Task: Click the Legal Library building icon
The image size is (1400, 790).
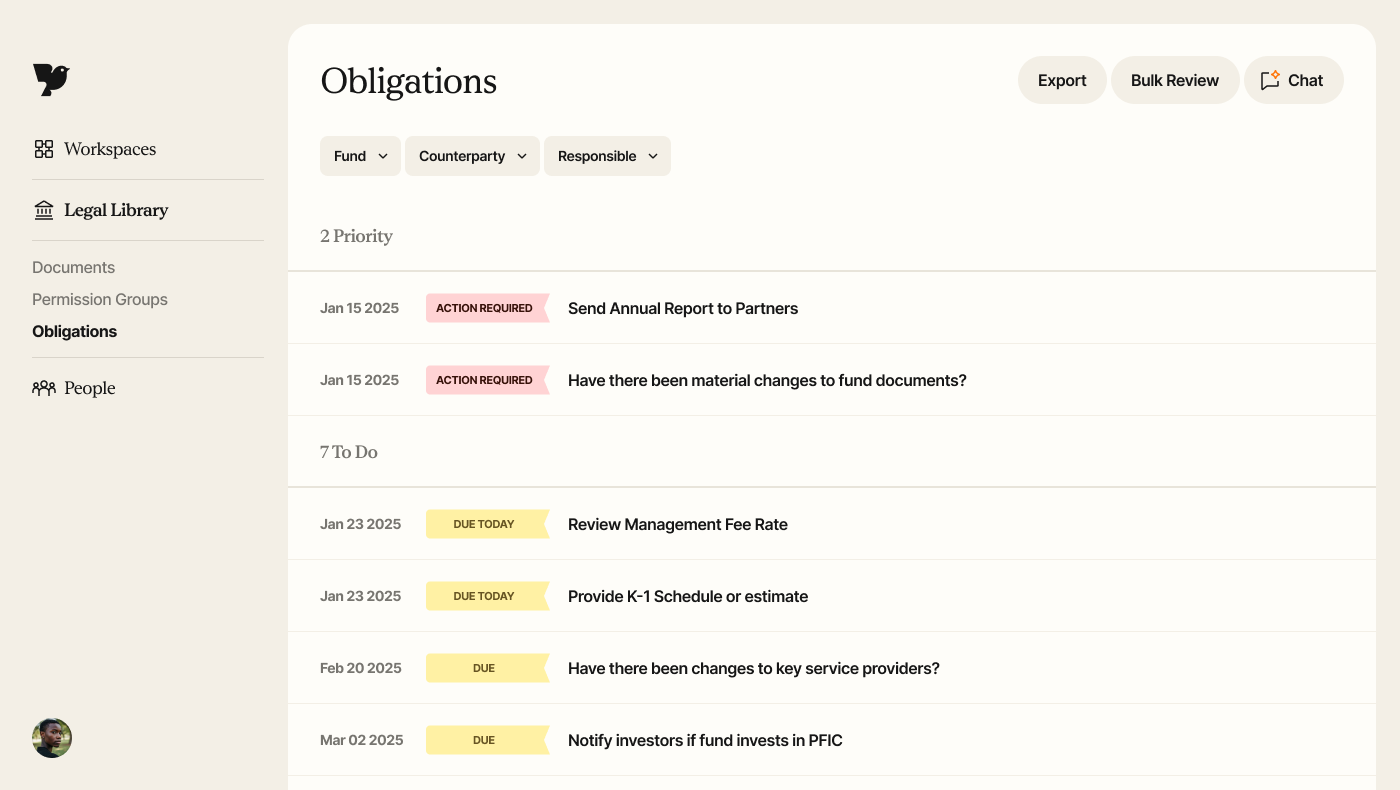Action: (x=44, y=210)
